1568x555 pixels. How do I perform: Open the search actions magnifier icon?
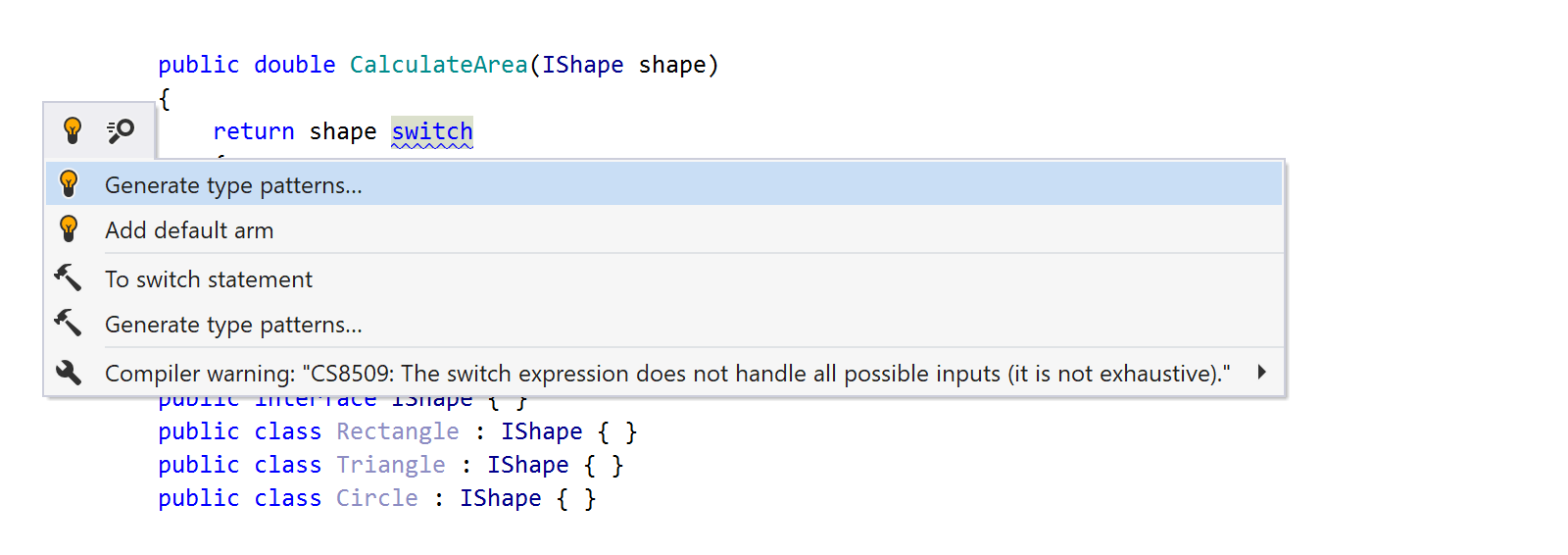pyautogui.click(x=121, y=130)
